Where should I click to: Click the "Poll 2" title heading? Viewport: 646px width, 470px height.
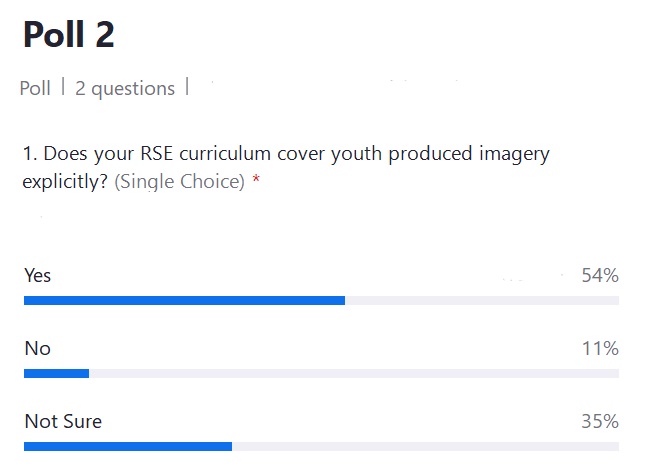tap(68, 35)
